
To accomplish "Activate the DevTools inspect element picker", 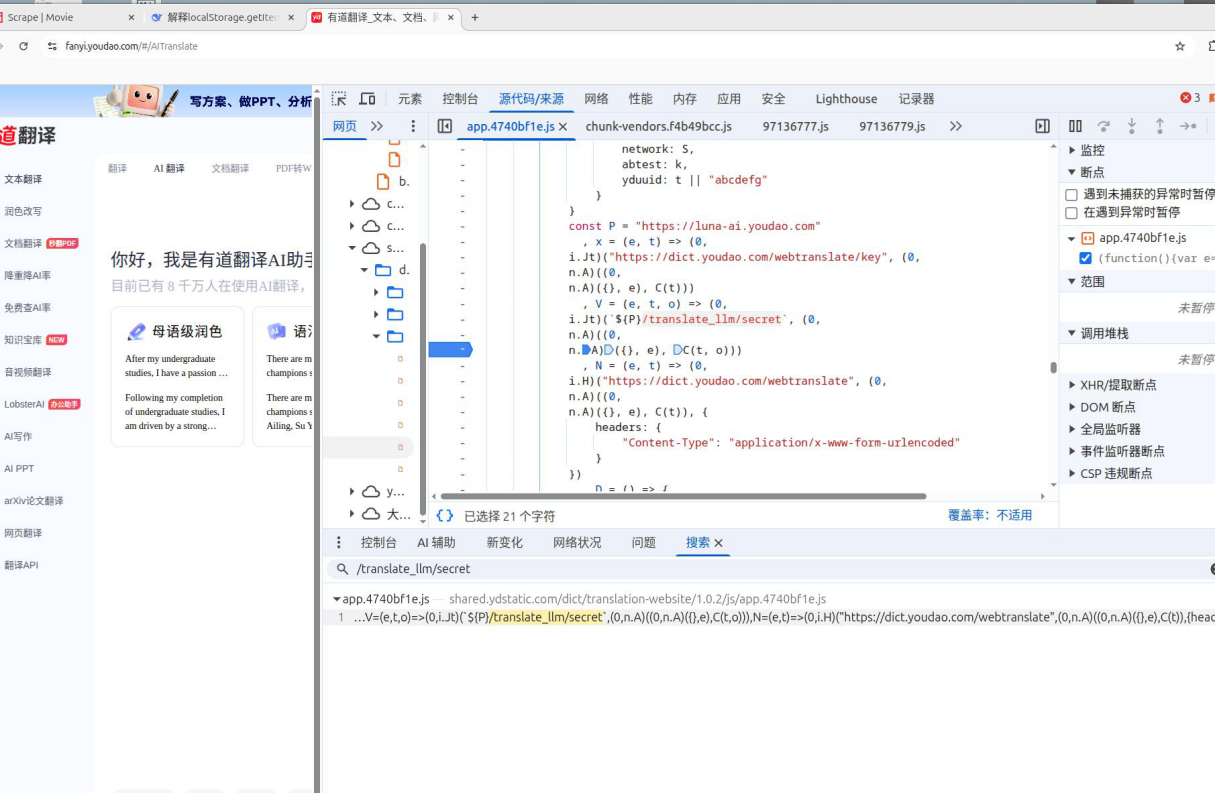I will [339, 99].
